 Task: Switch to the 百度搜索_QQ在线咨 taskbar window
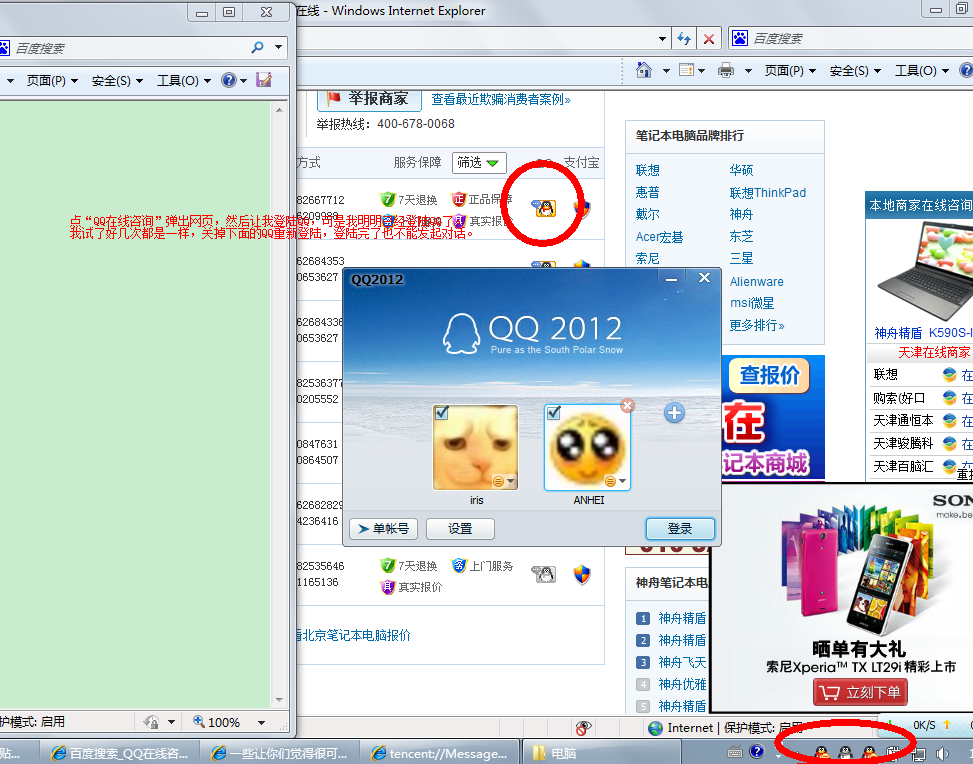click(x=120, y=753)
